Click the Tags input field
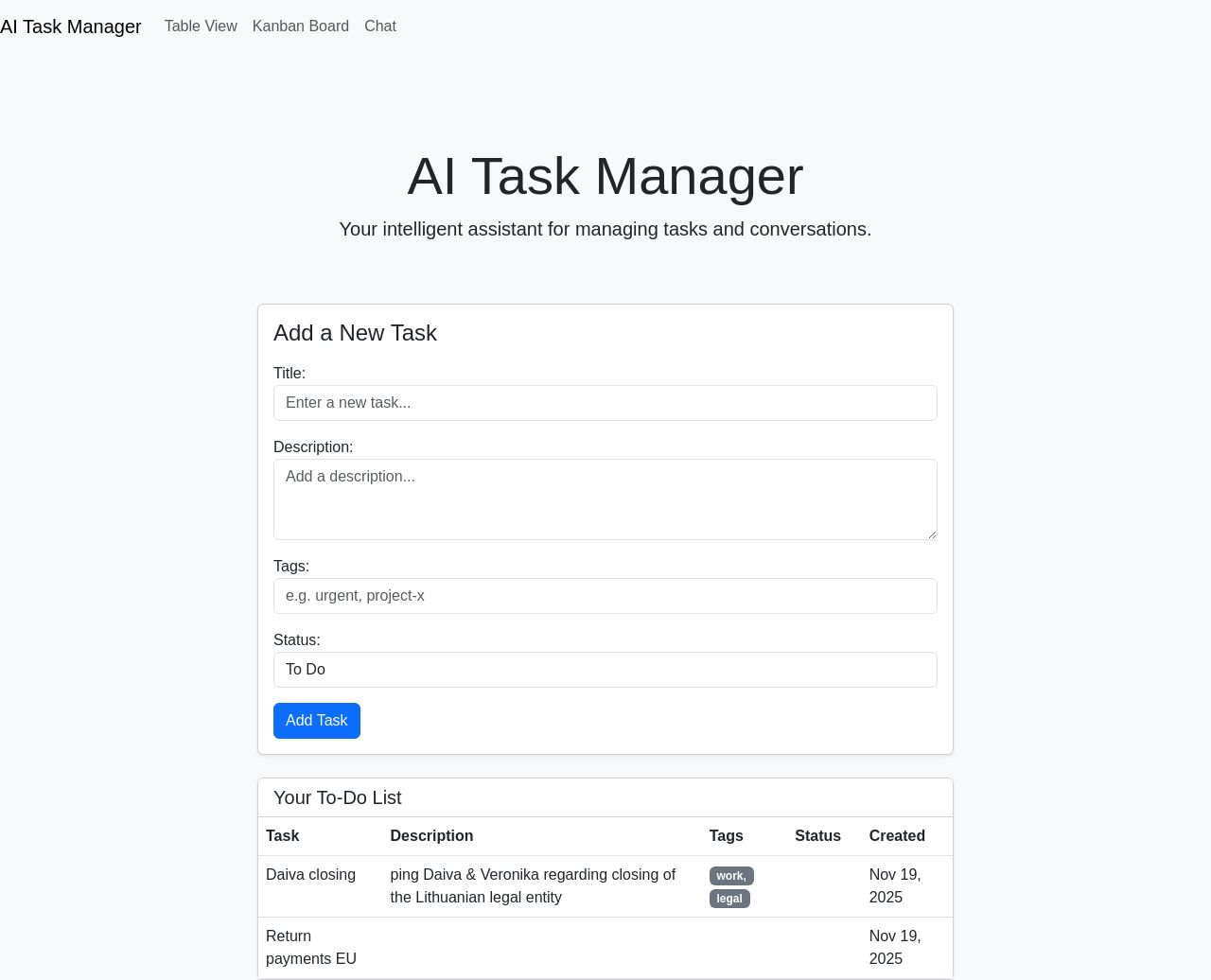1211x980 pixels. click(605, 596)
